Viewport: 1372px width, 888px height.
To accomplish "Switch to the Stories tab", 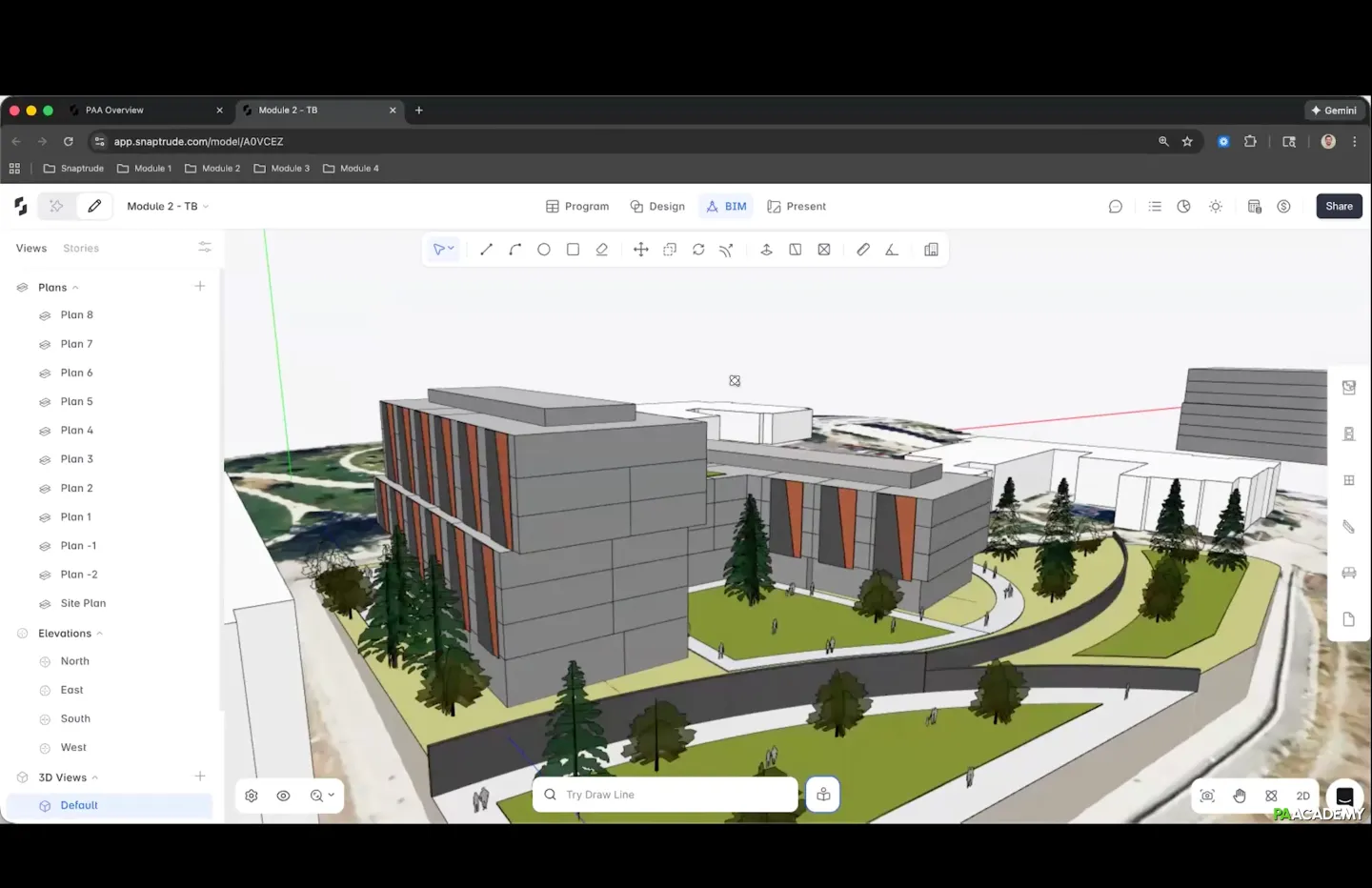I will 81,249.
